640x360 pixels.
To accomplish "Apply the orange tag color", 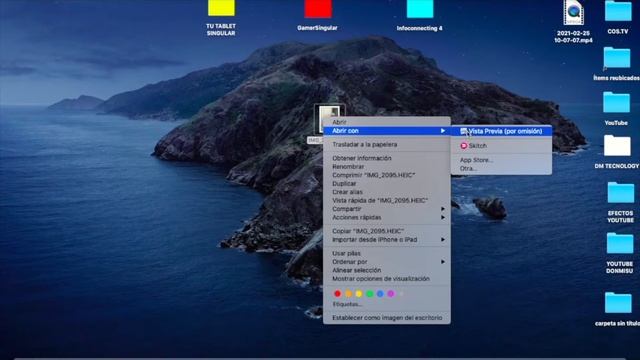I will click(x=349, y=293).
